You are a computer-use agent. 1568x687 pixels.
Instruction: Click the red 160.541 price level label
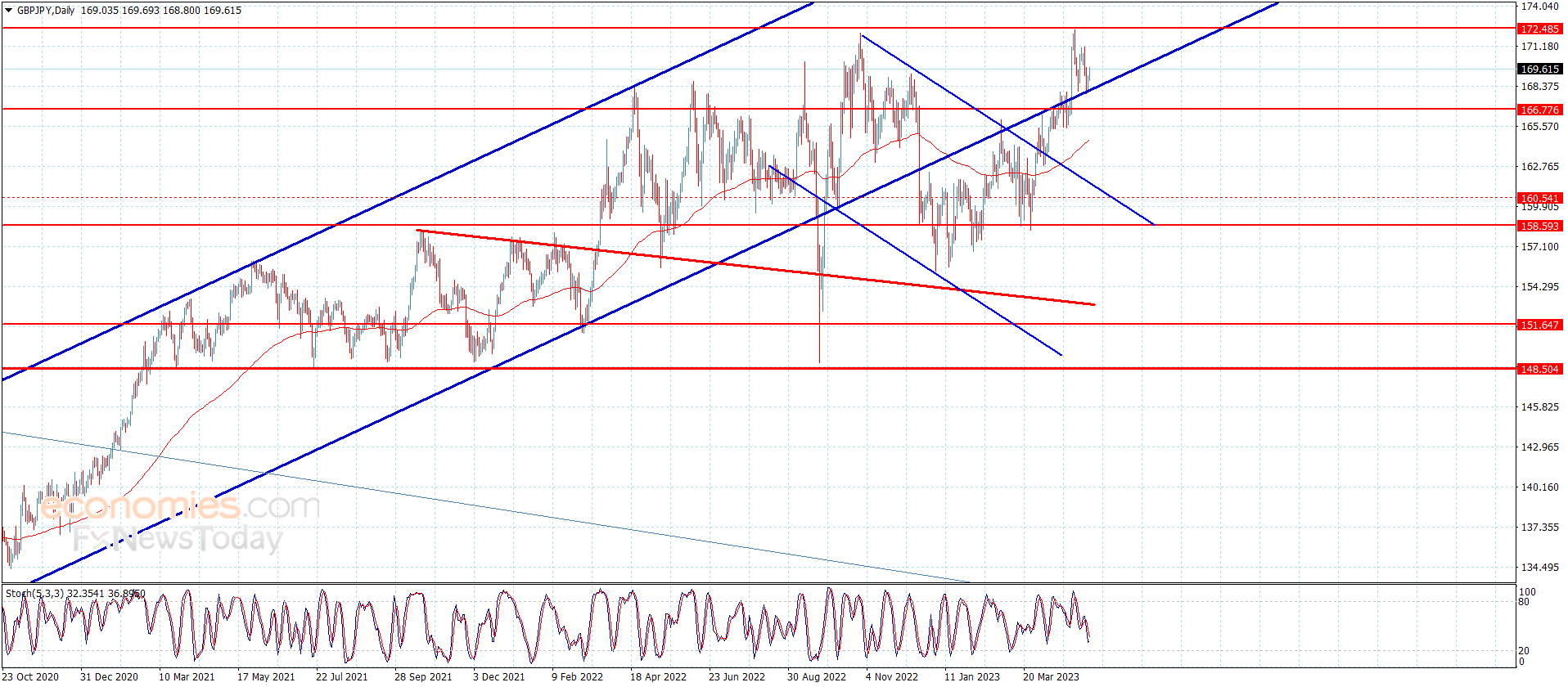(x=1539, y=198)
